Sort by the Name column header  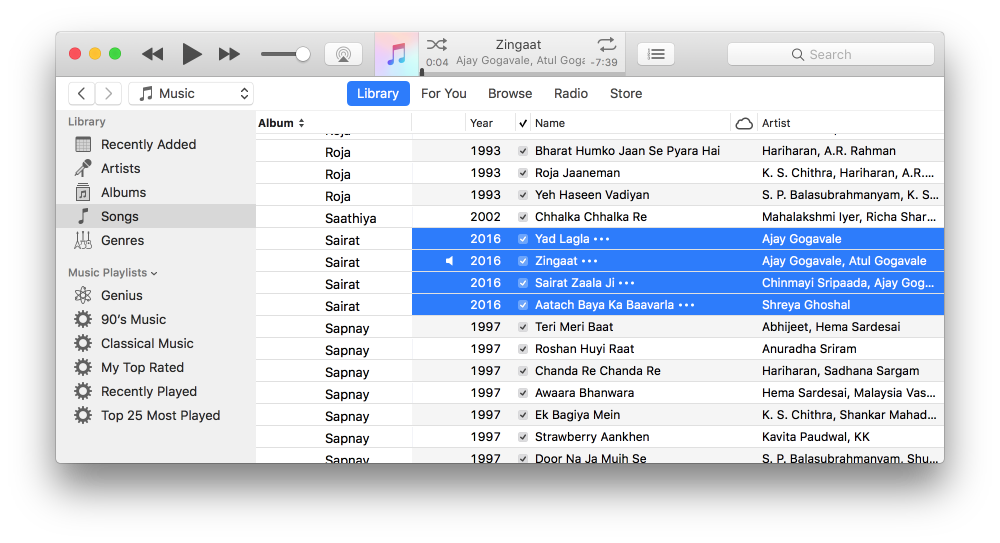[x=630, y=123]
